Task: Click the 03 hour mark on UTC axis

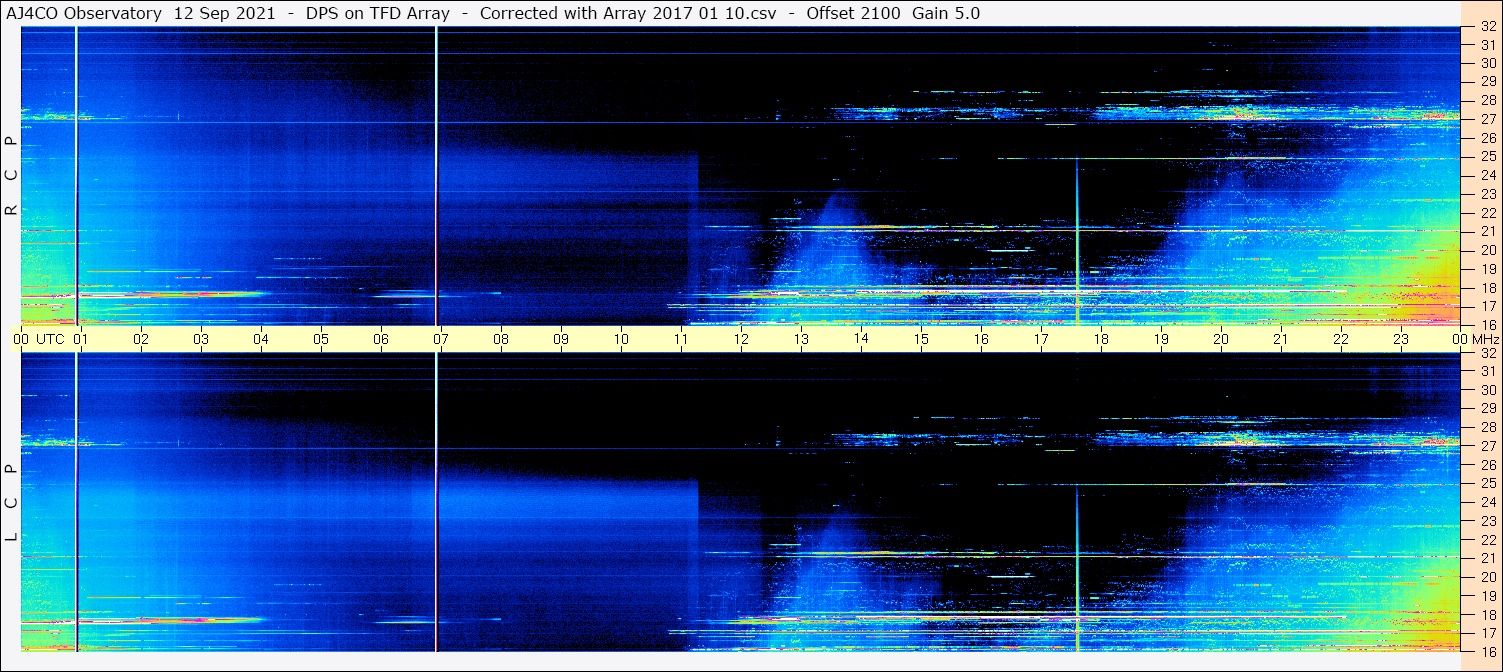Action: click(x=201, y=339)
